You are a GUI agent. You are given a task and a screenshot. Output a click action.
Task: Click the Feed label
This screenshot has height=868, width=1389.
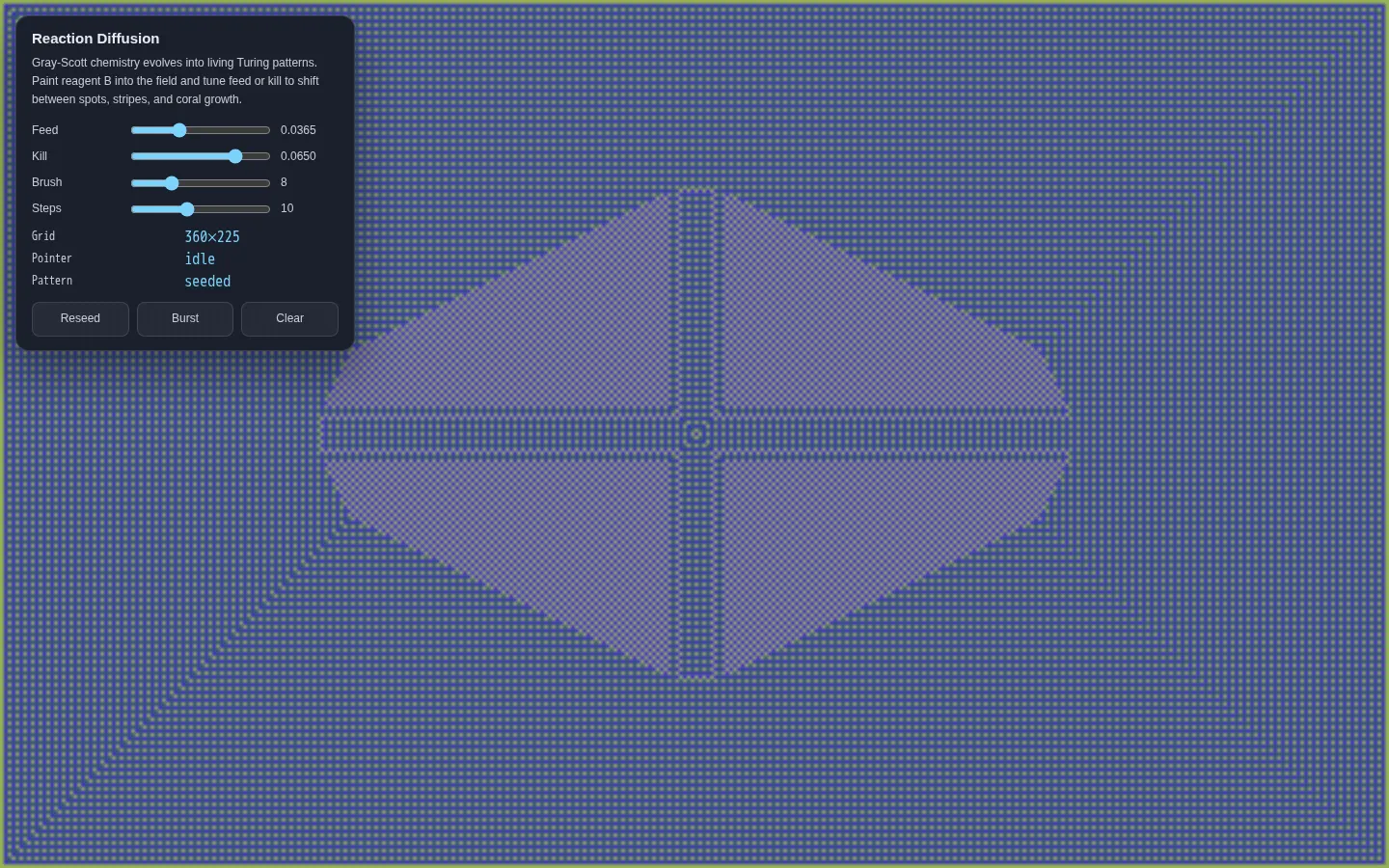coord(45,130)
